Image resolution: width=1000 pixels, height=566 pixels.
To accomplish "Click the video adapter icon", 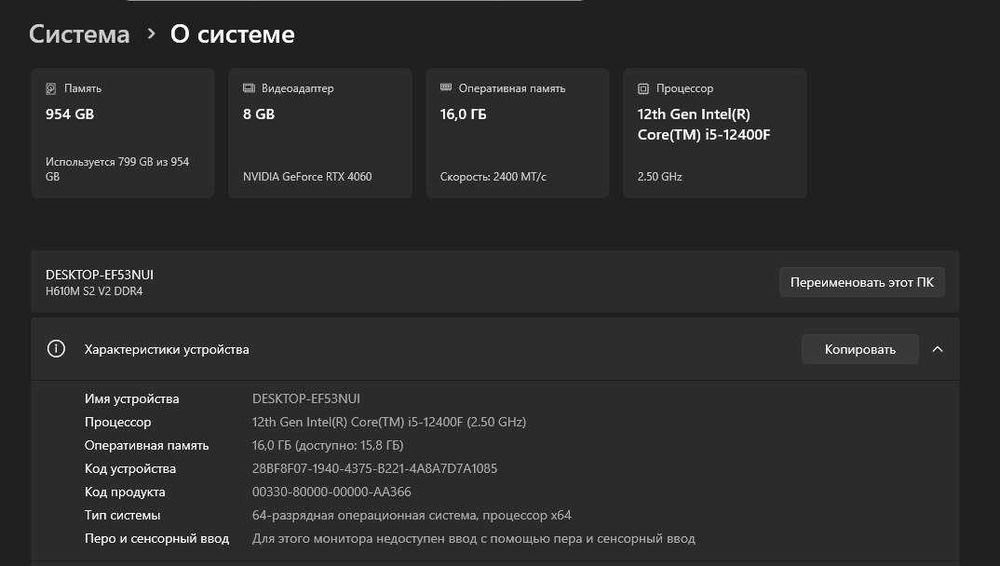I will point(249,88).
